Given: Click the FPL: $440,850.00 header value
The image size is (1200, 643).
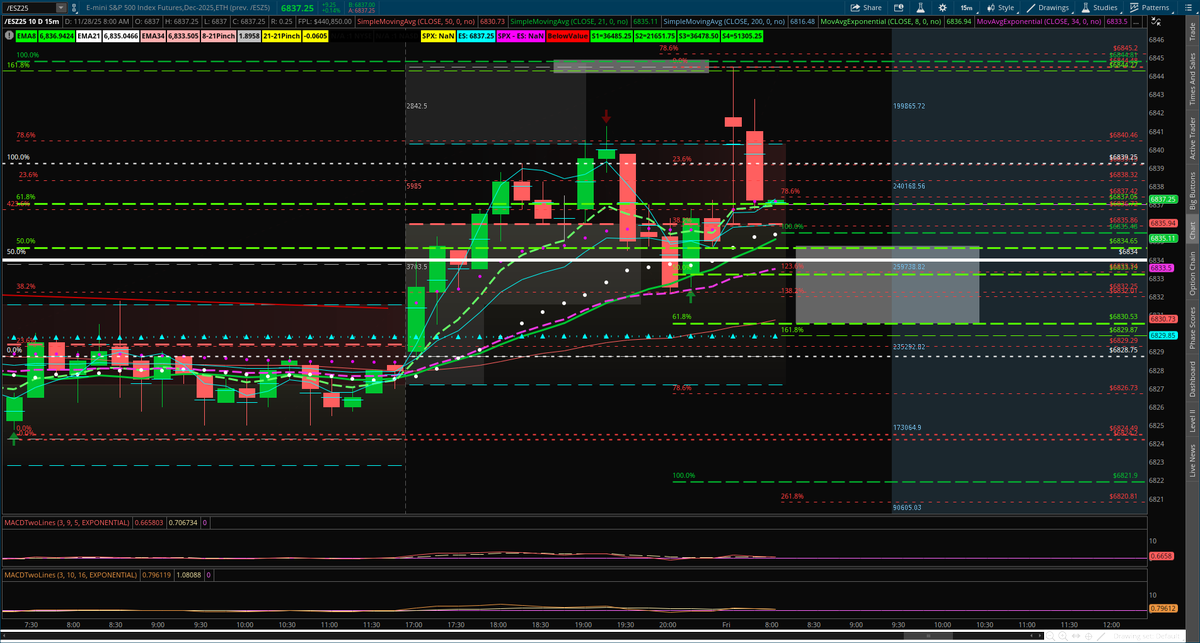Looking at the screenshot, I should [x=324, y=21].
